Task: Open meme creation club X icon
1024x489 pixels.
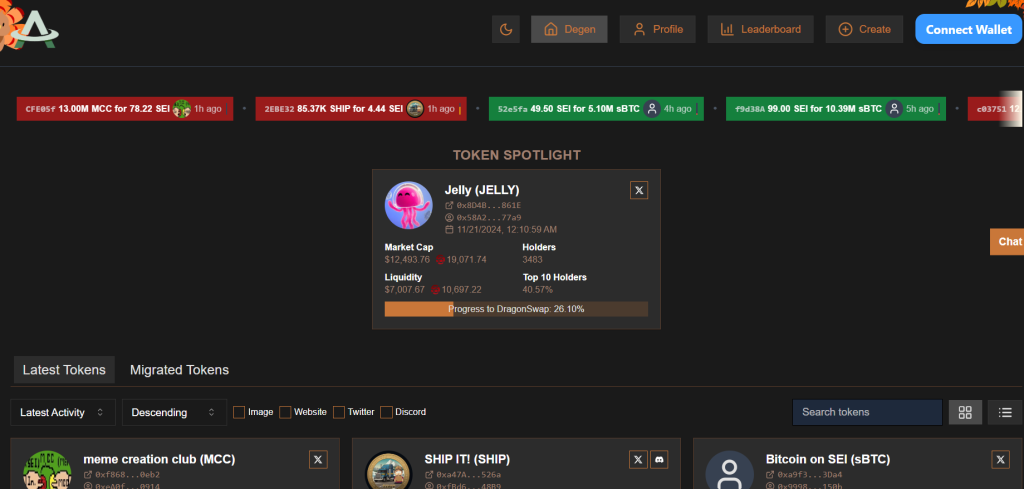Action: click(318, 459)
